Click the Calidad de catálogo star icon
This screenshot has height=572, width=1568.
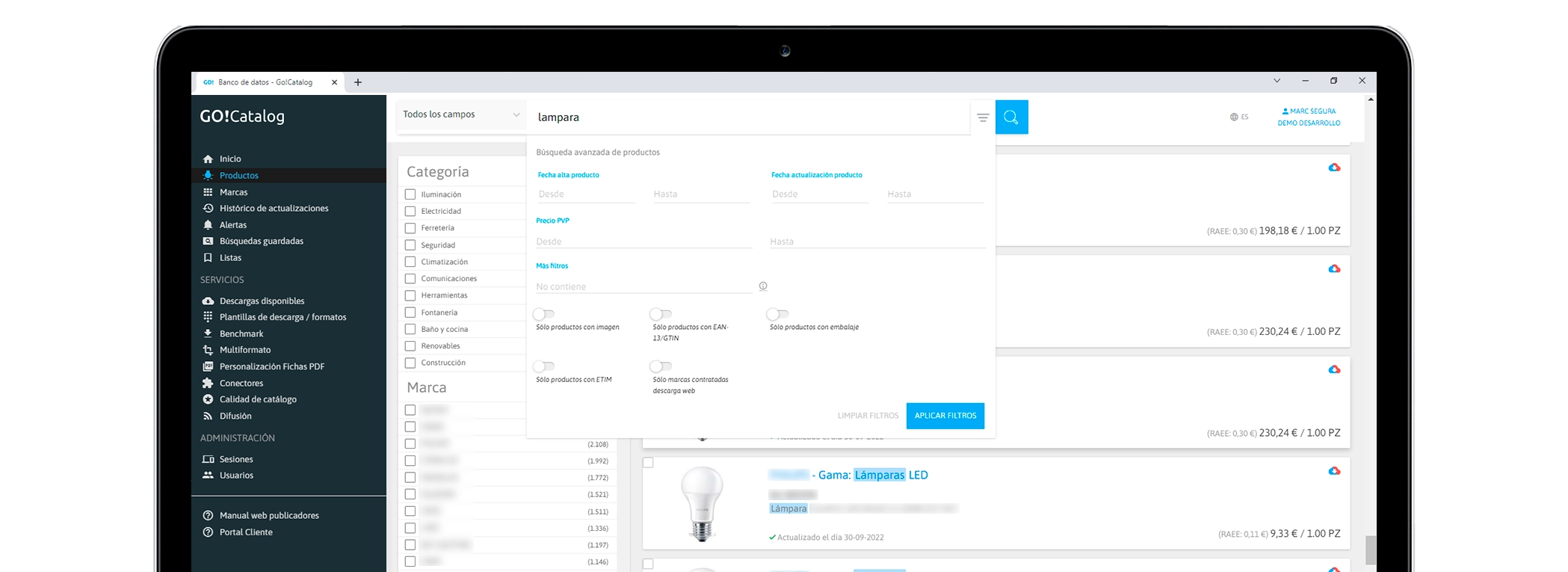tap(208, 399)
